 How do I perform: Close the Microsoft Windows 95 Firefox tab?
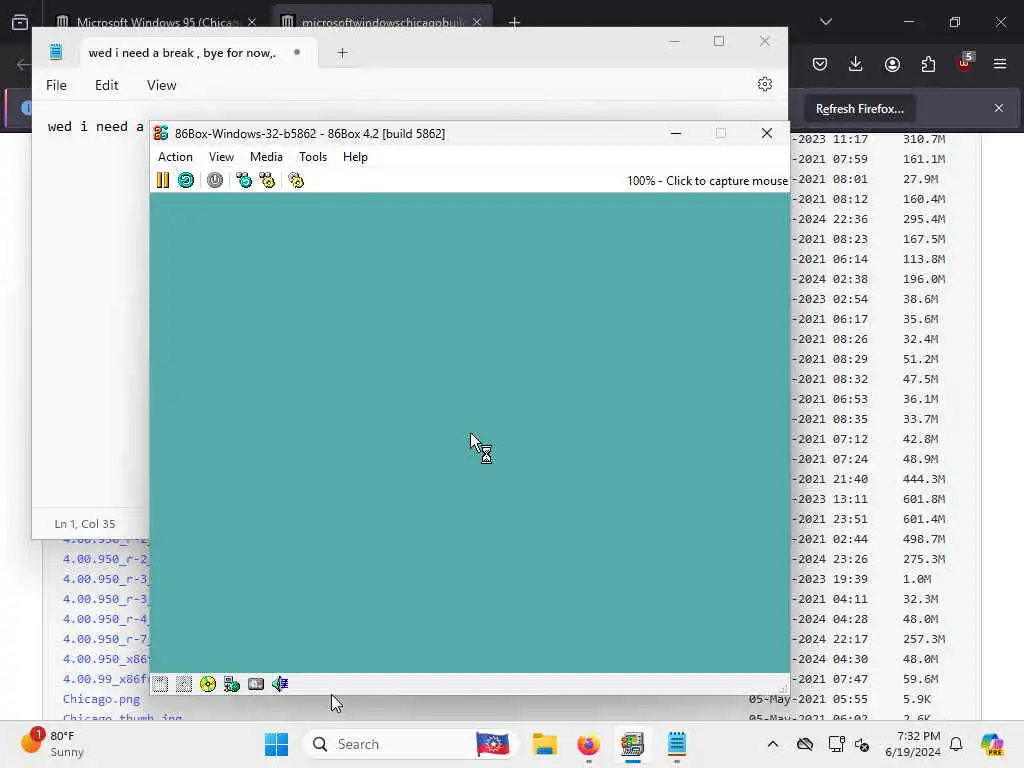coord(252,22)
